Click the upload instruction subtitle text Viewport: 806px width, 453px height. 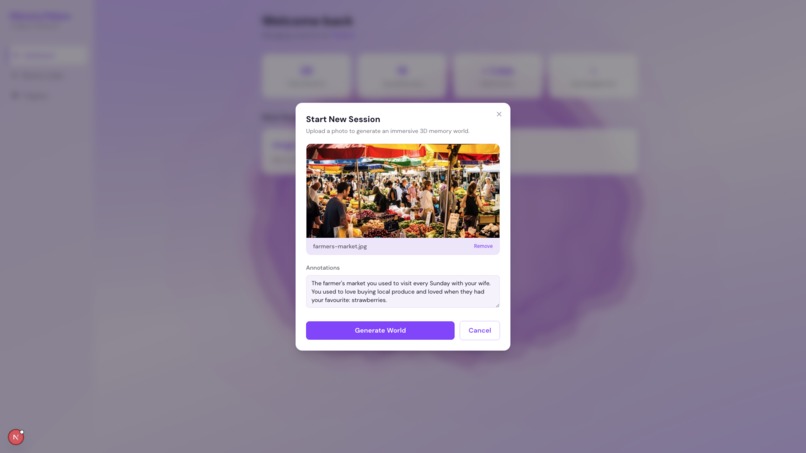[x=388, y=131]
